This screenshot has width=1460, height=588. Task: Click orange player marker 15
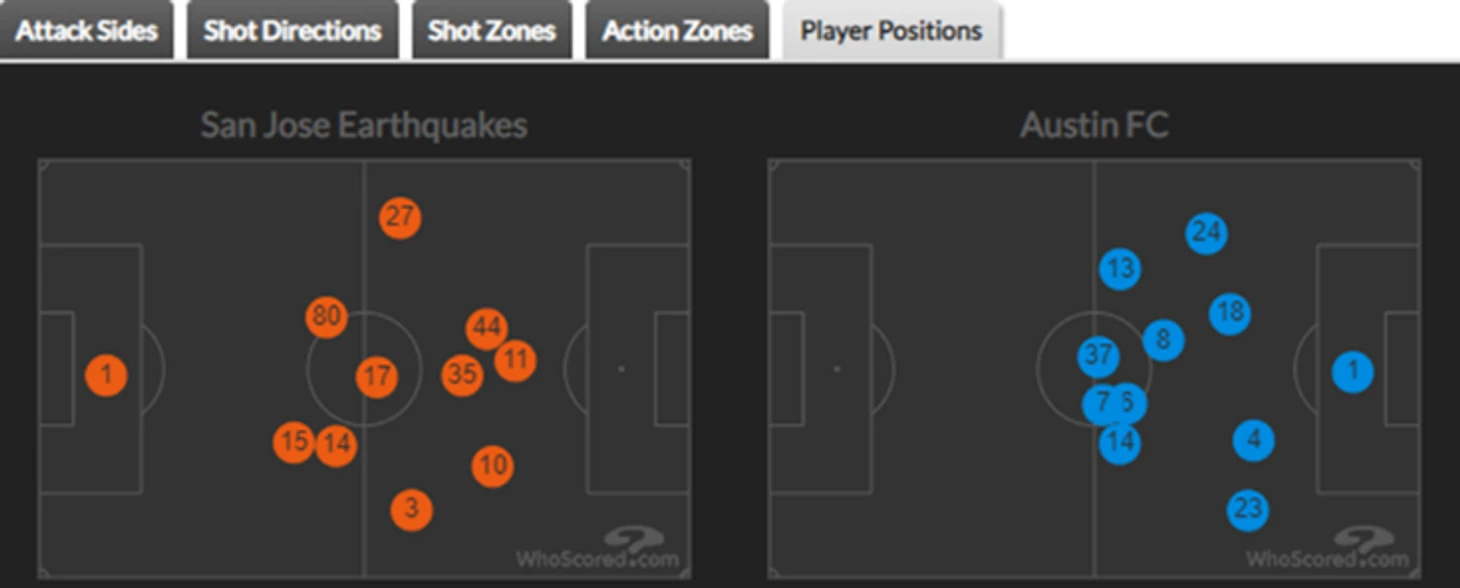click(x=294, y=443)
